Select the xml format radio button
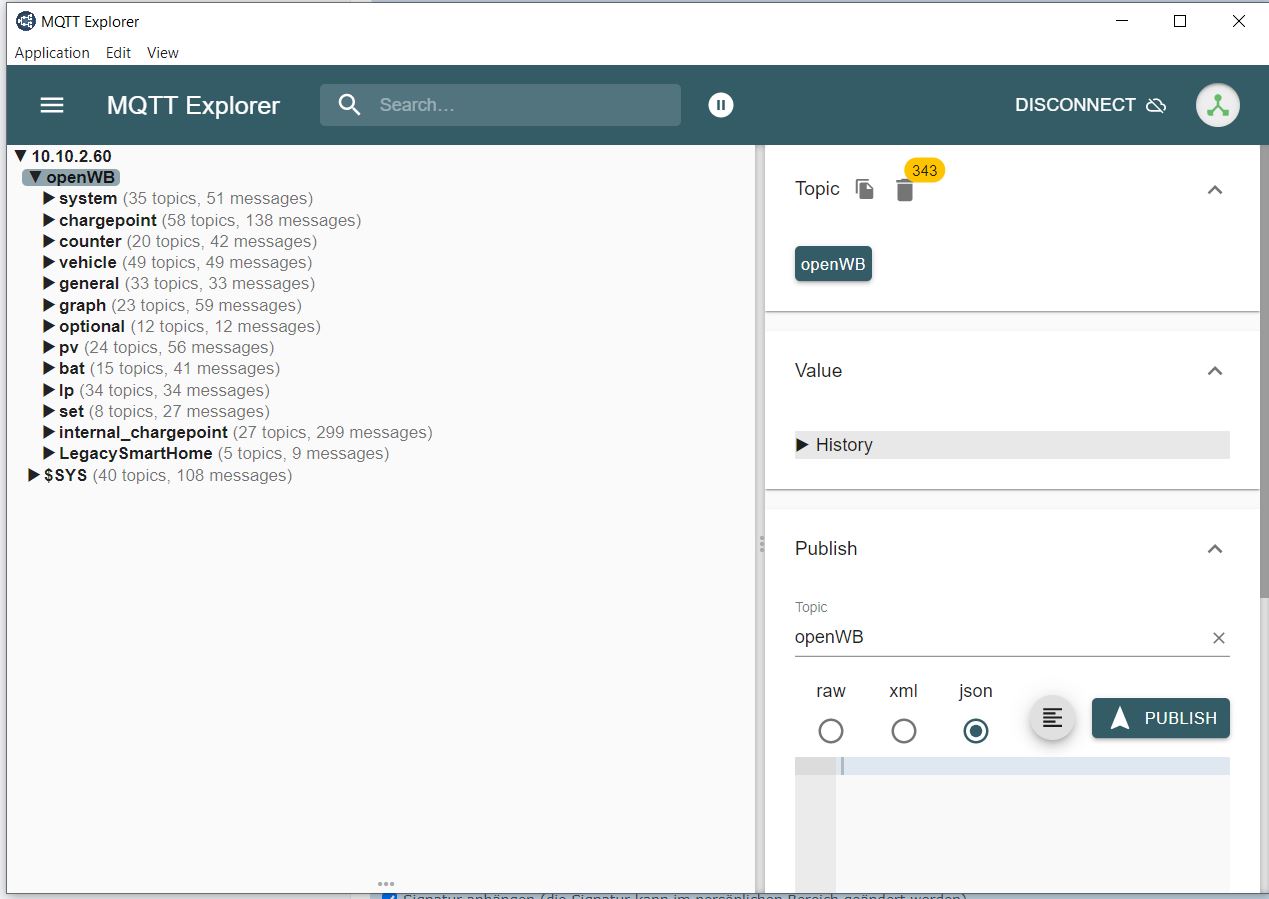Image resolution: width=1269 pixels, height=899 pixels. tap(904, 732)
